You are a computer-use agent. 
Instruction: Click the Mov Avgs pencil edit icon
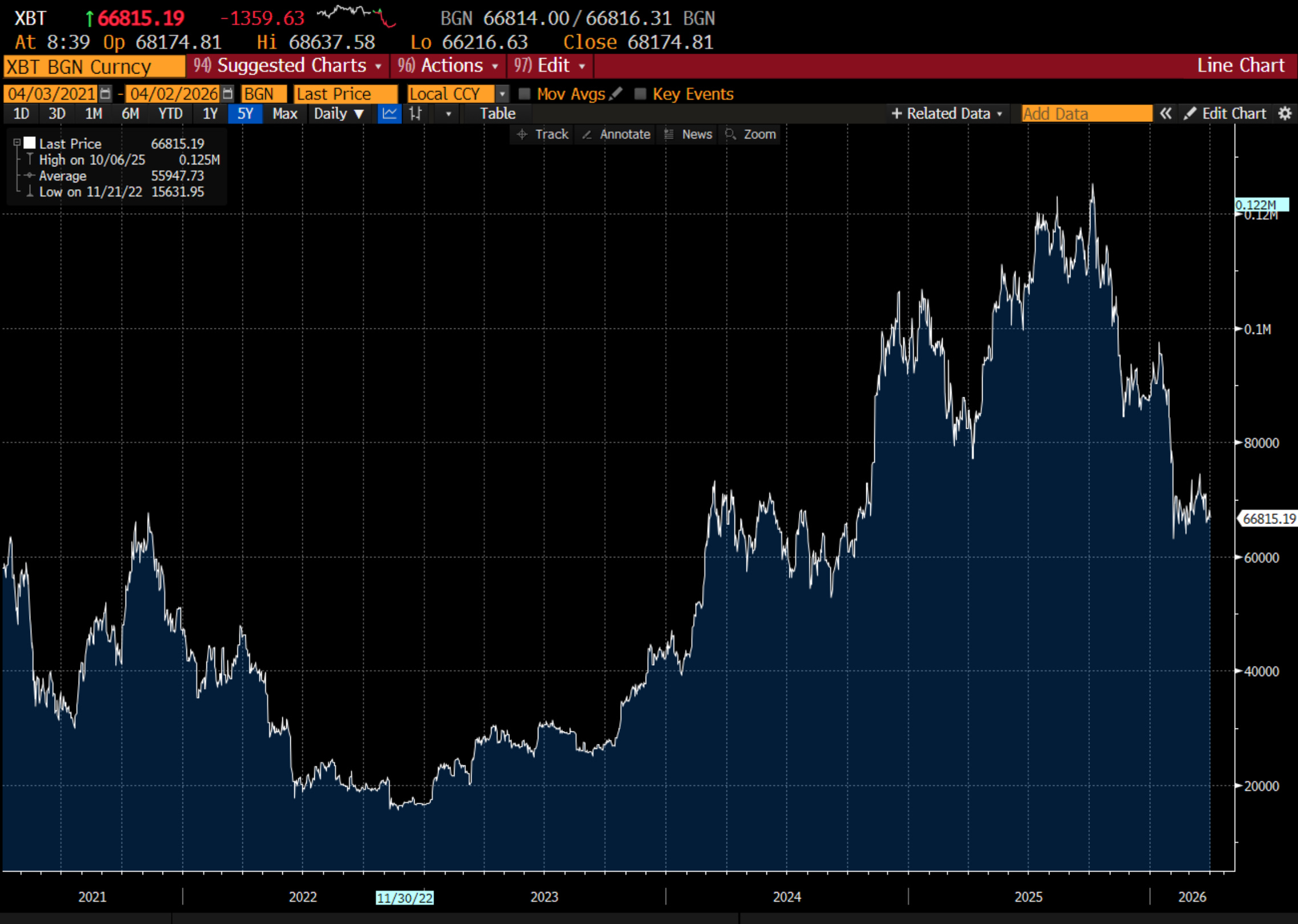tap(616, 93)
